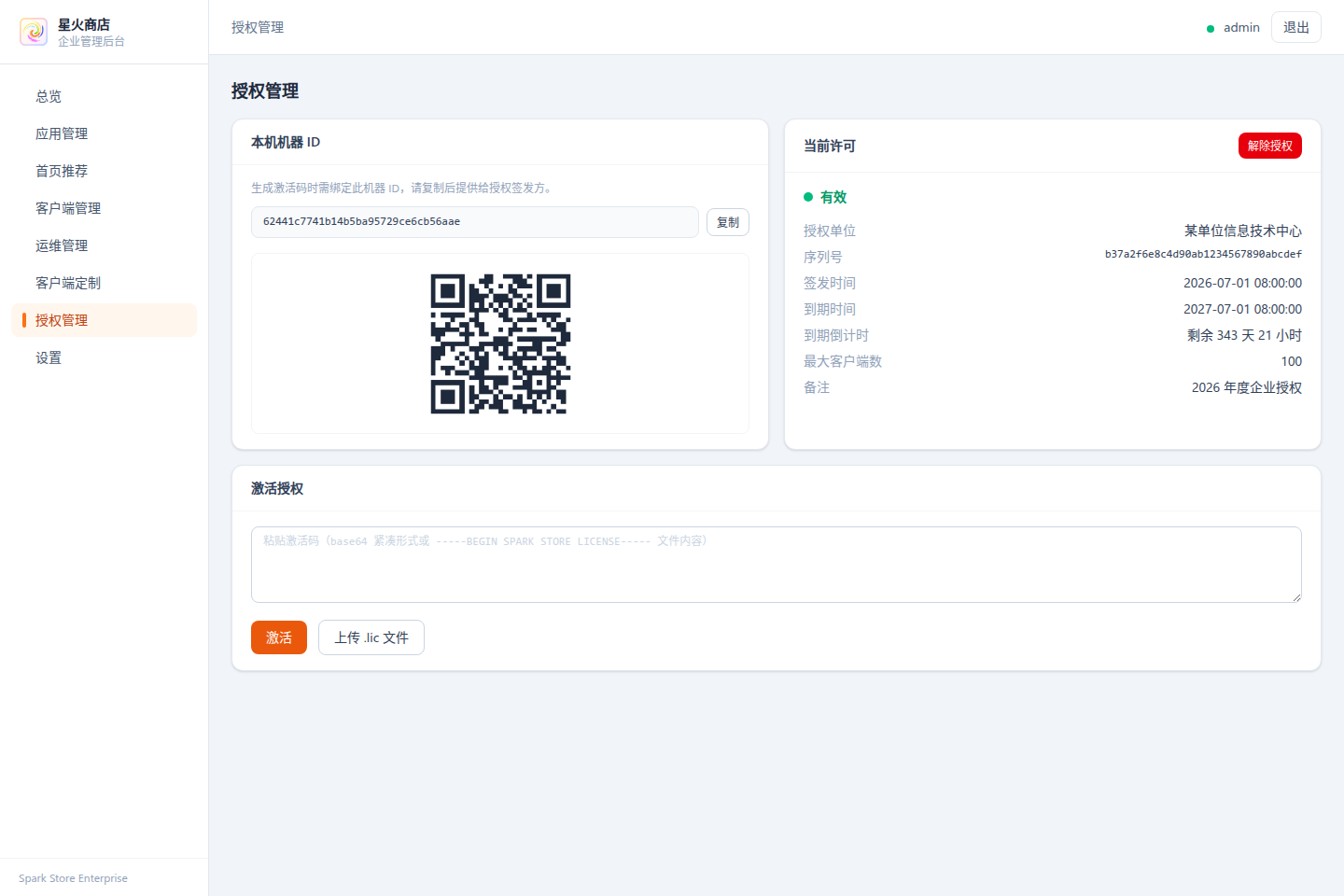Click the 到期时间 field label

click(830, 309)
